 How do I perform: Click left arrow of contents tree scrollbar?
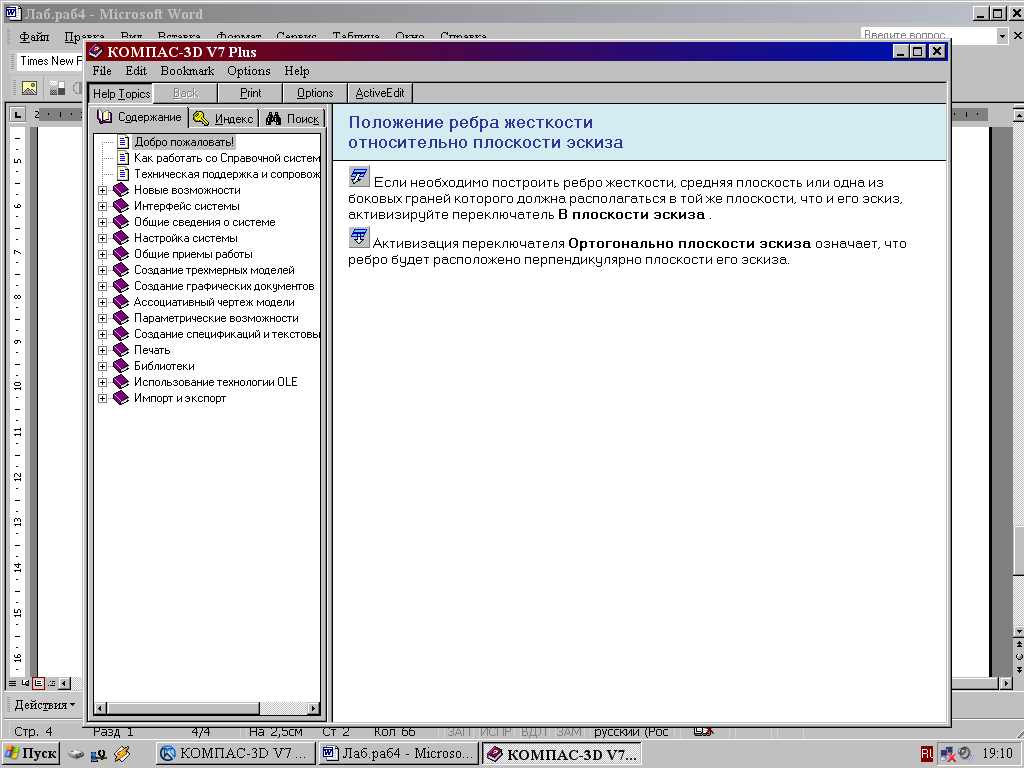point(101,709)
